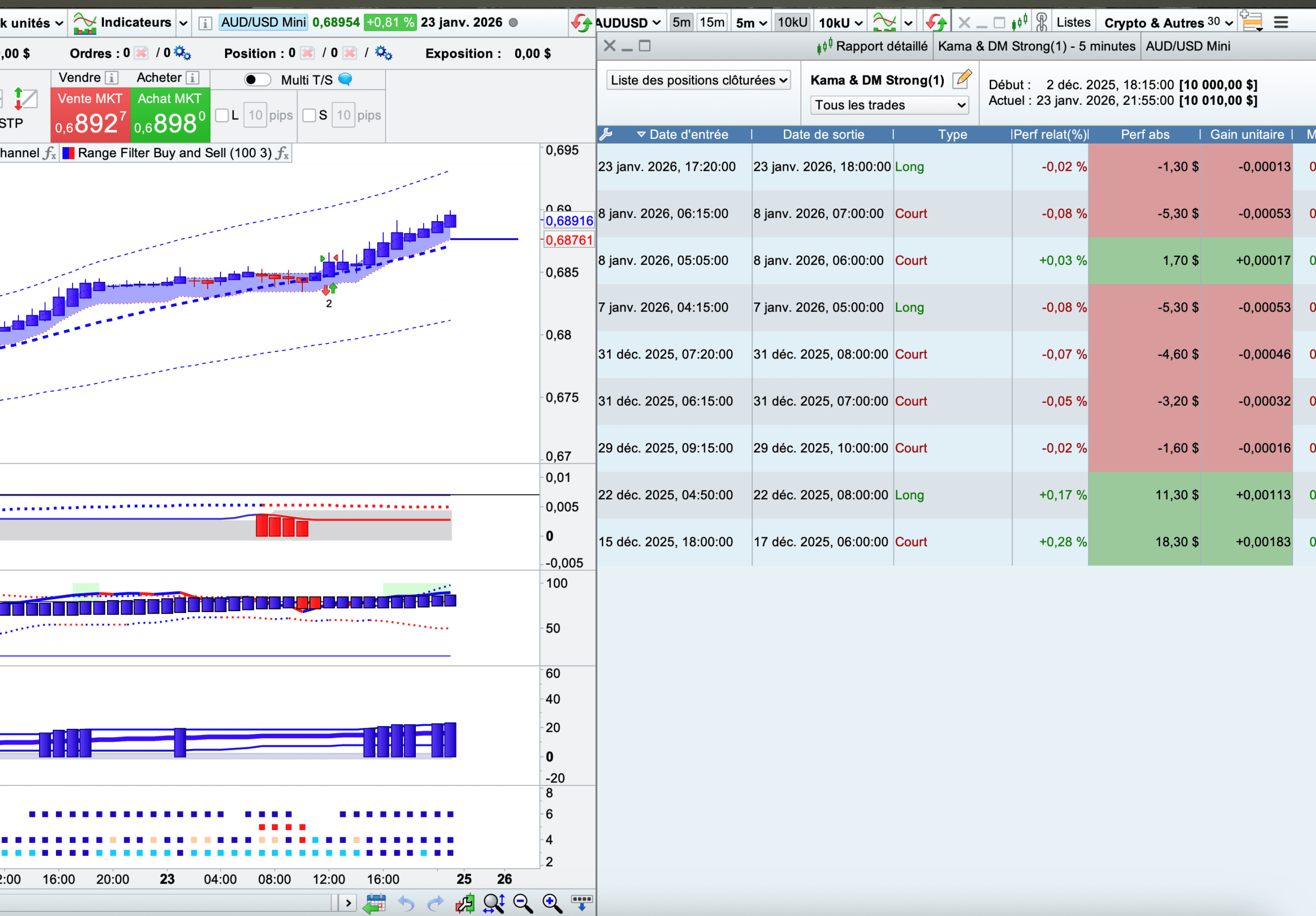Open chart settings wrench candlestick icon
1316x916 pixels.
465,903
